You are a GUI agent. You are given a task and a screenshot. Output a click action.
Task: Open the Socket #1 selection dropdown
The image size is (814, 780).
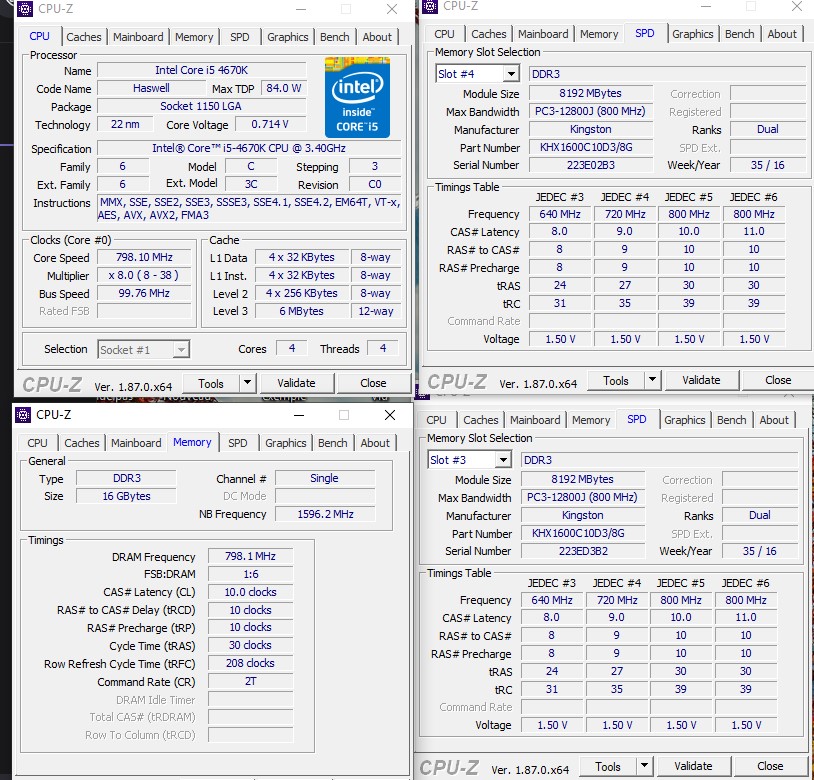(x=181, y=350)
